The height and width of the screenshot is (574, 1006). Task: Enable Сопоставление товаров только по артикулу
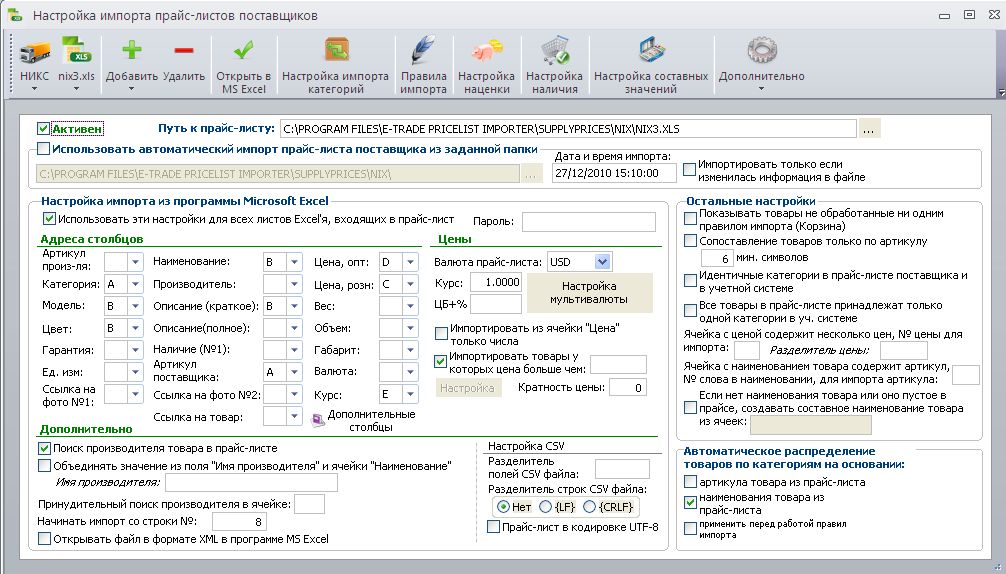(690, 241)
